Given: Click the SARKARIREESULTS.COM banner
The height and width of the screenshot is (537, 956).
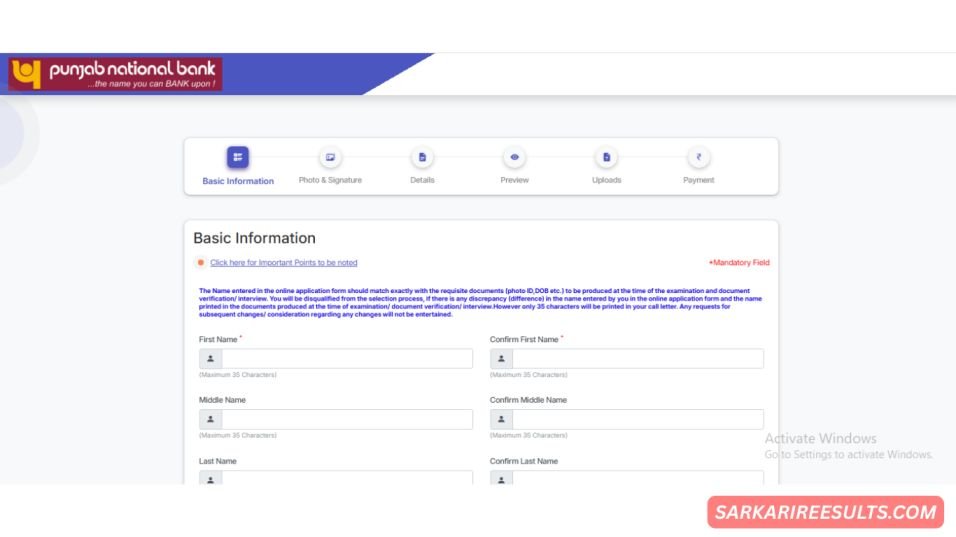Looking at the screenshot, I should pyautogui.click(x=825, y=513).
